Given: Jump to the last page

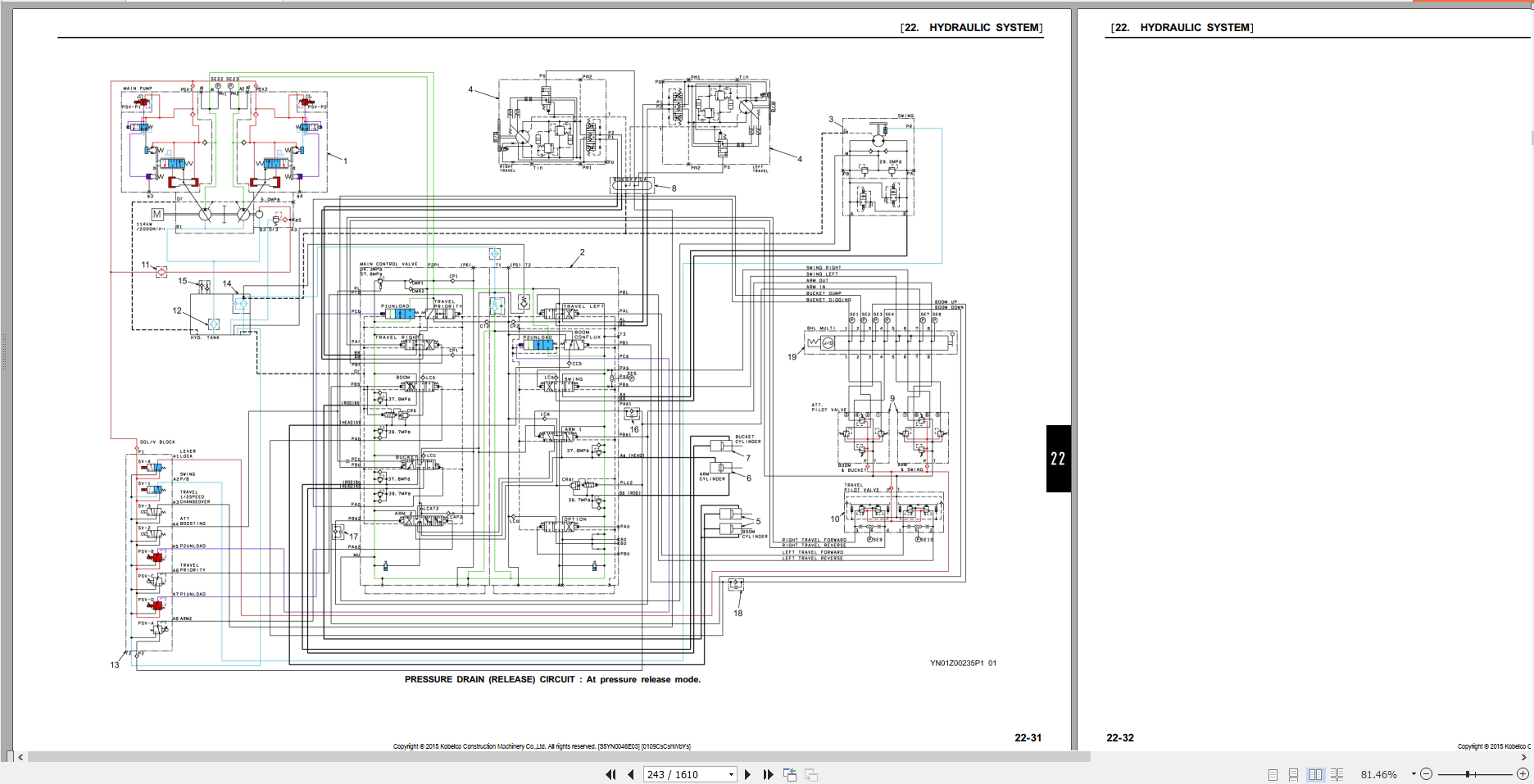Looking at the screenshot, I should pyautogui.click(x=768, y=774).
